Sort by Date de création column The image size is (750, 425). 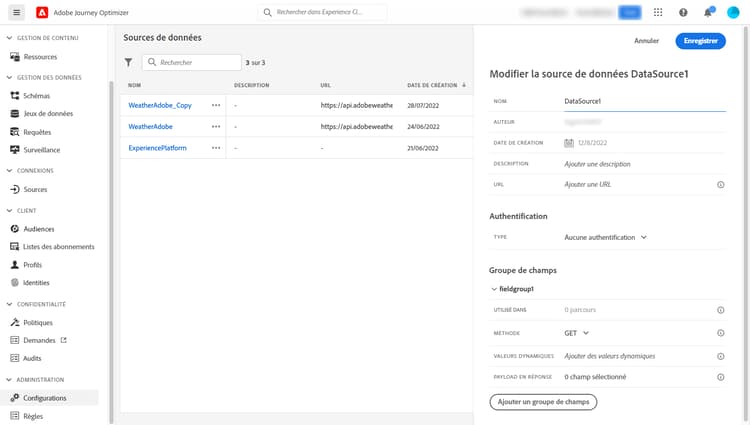436,85
